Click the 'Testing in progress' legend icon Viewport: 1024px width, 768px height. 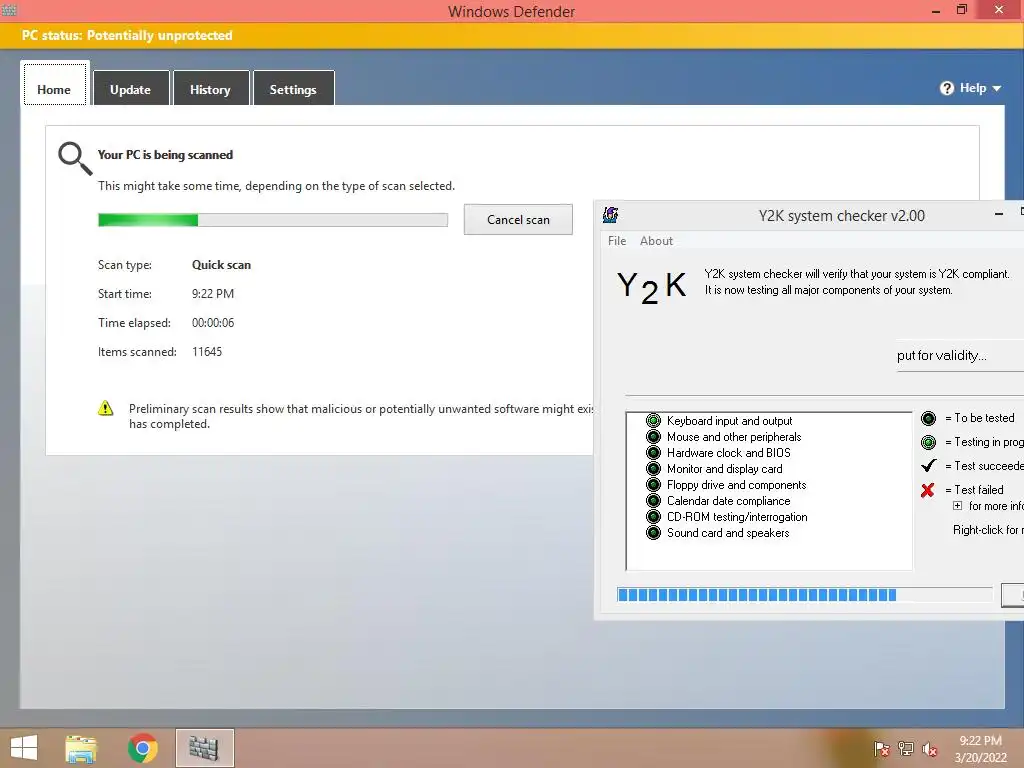click(x=928, y=442)
